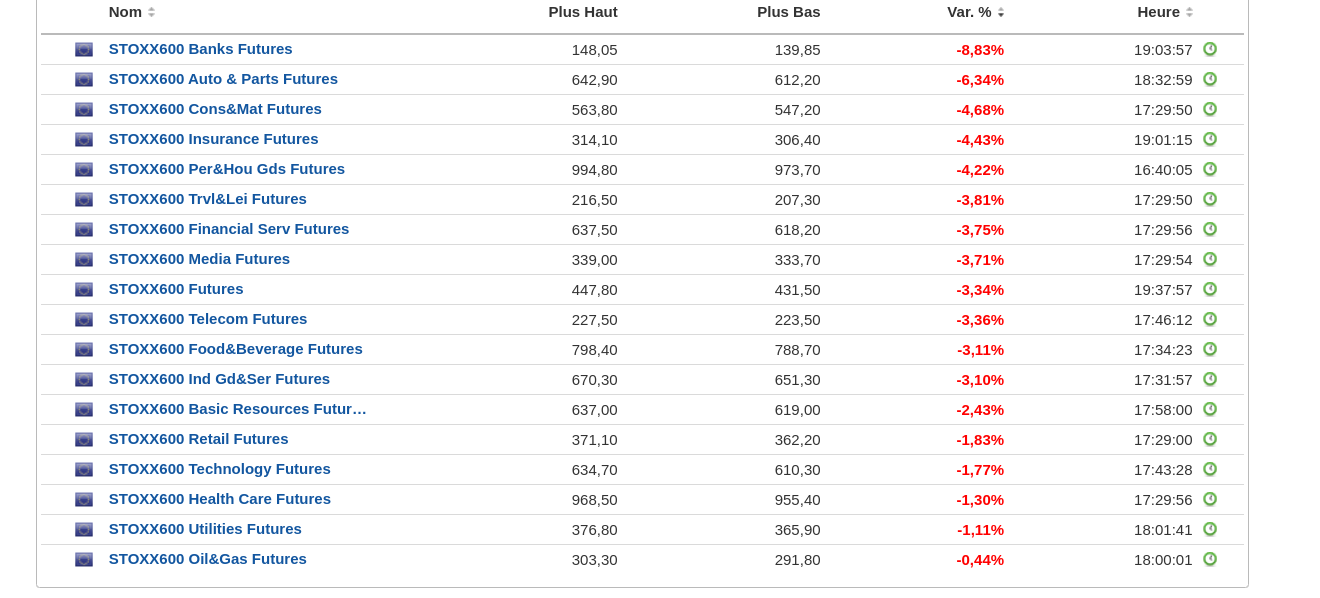Sort by Var. % column arrows

click(x=1001, y=12)
